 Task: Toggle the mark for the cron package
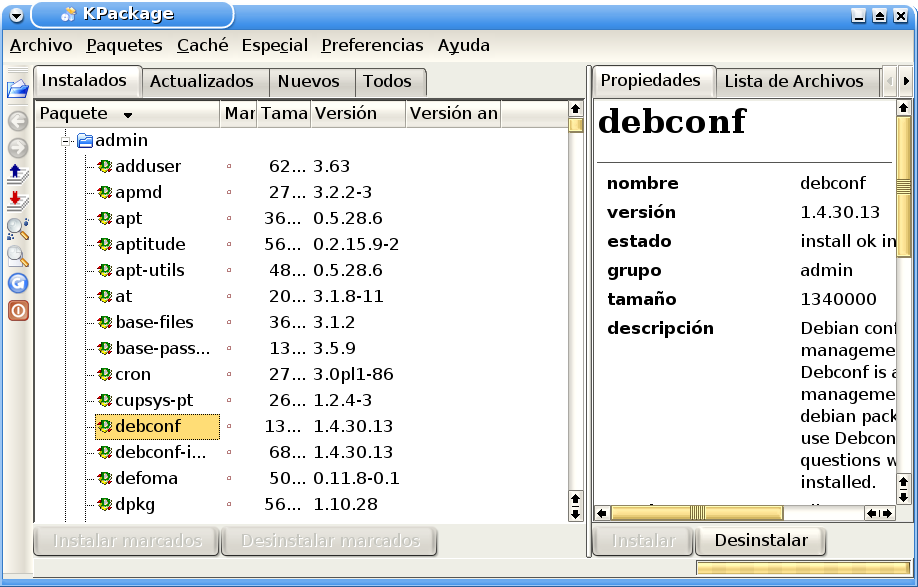click(229, 374)
